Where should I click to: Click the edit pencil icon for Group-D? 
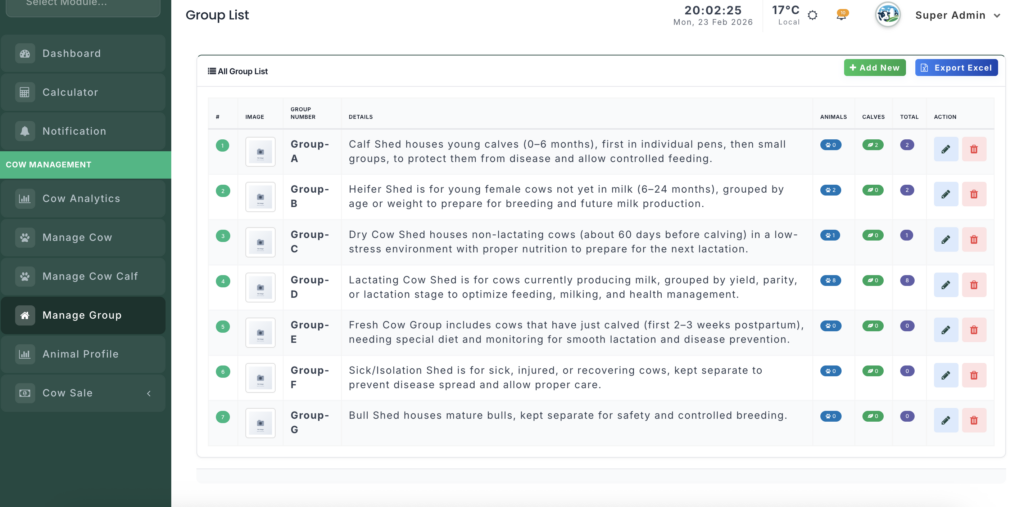945,285
